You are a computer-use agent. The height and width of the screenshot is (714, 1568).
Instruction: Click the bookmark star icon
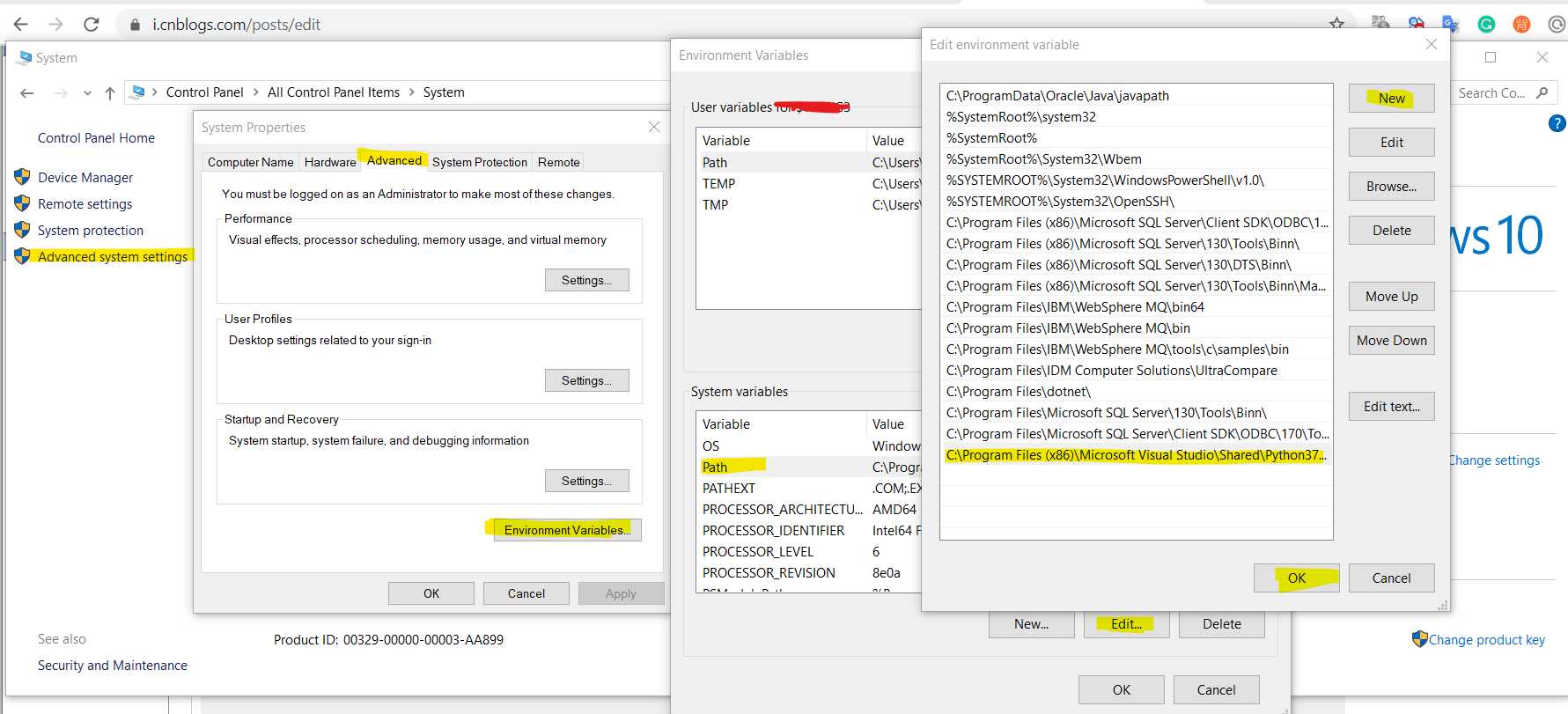tap(1336, 24)
